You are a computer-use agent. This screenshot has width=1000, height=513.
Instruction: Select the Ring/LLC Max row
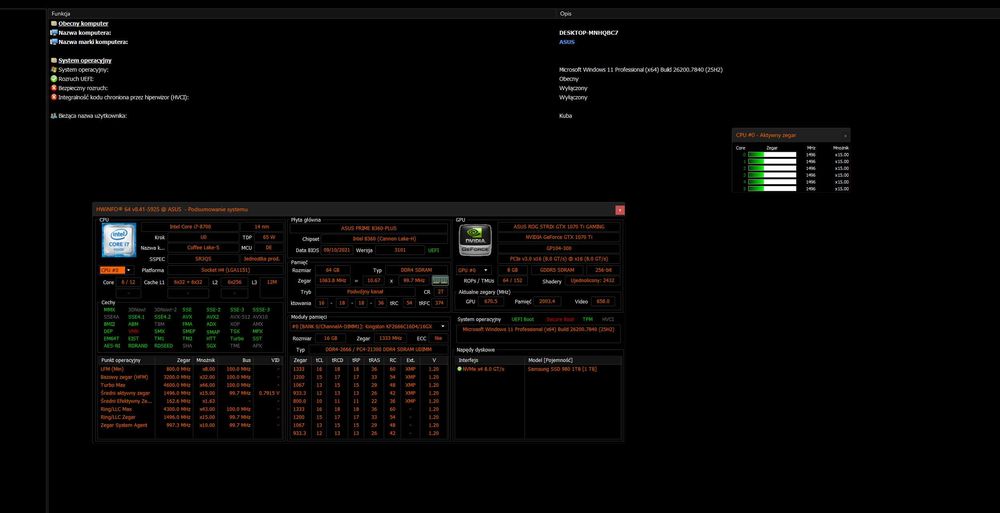[x=191, y=409]
